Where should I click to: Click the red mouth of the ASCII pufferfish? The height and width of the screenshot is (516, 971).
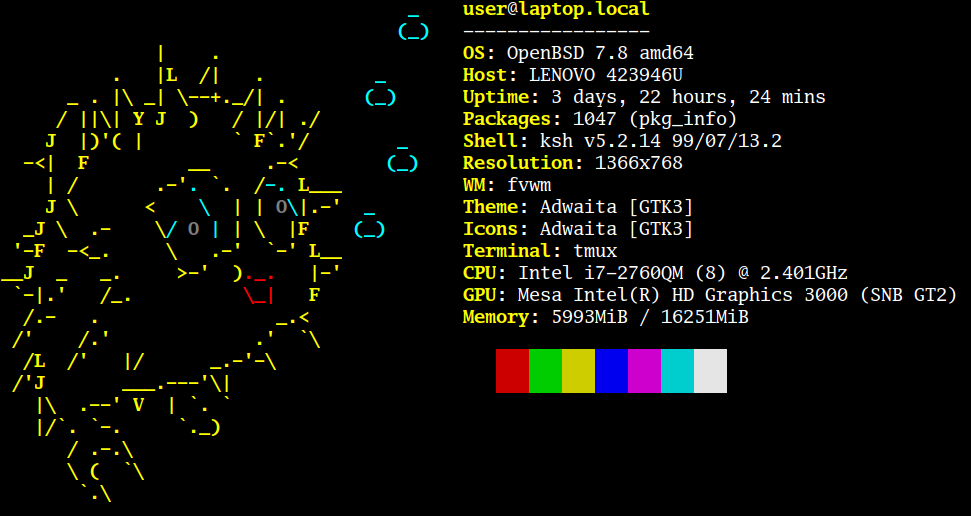(x=259, y=287)
